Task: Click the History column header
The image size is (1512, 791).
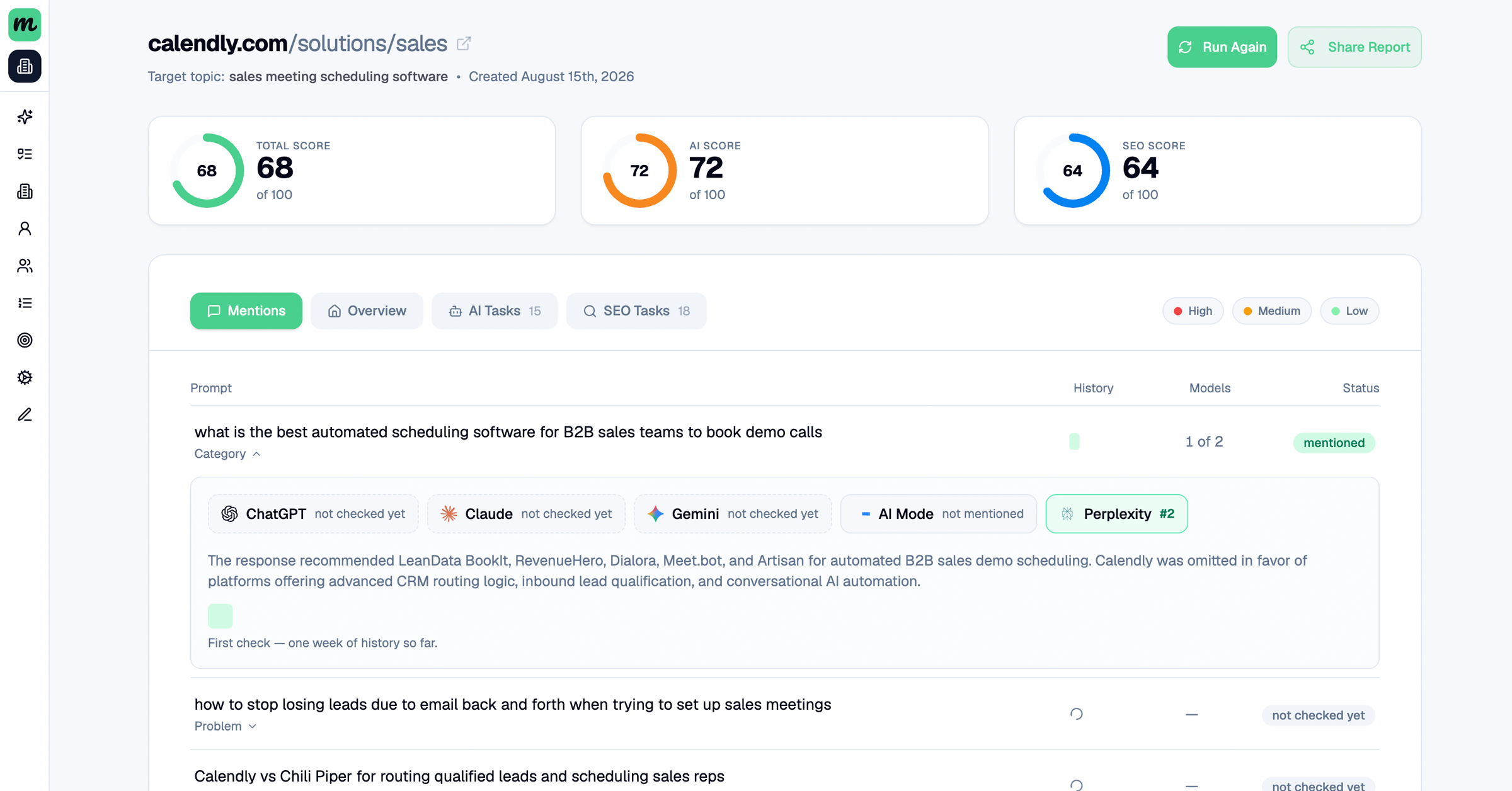Action: pyautogui.click(x=1093, y=388)
